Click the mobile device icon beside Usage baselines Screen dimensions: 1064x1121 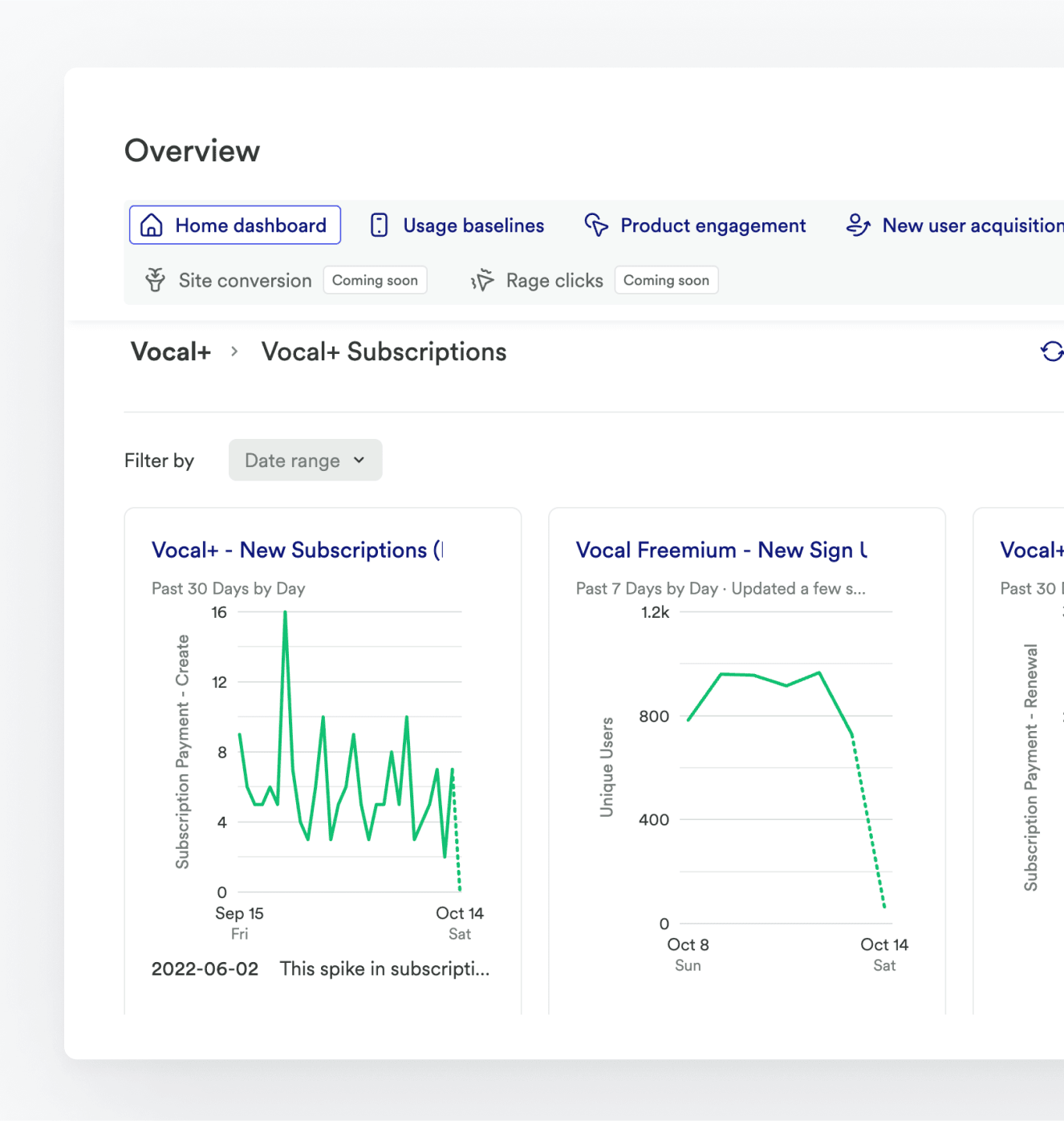click(378, 225)
